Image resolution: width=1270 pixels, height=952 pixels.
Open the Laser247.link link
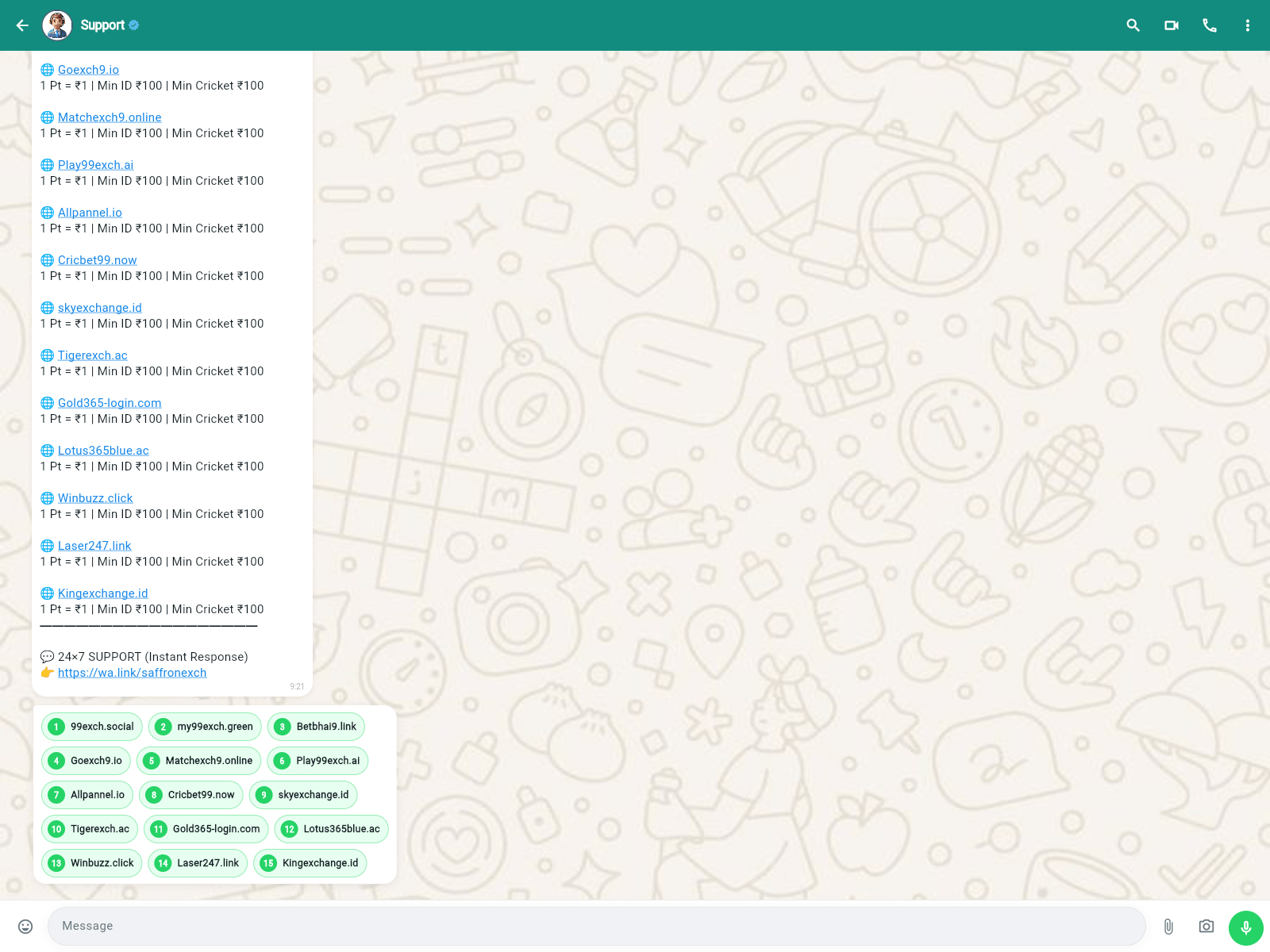tap(94, 546)
